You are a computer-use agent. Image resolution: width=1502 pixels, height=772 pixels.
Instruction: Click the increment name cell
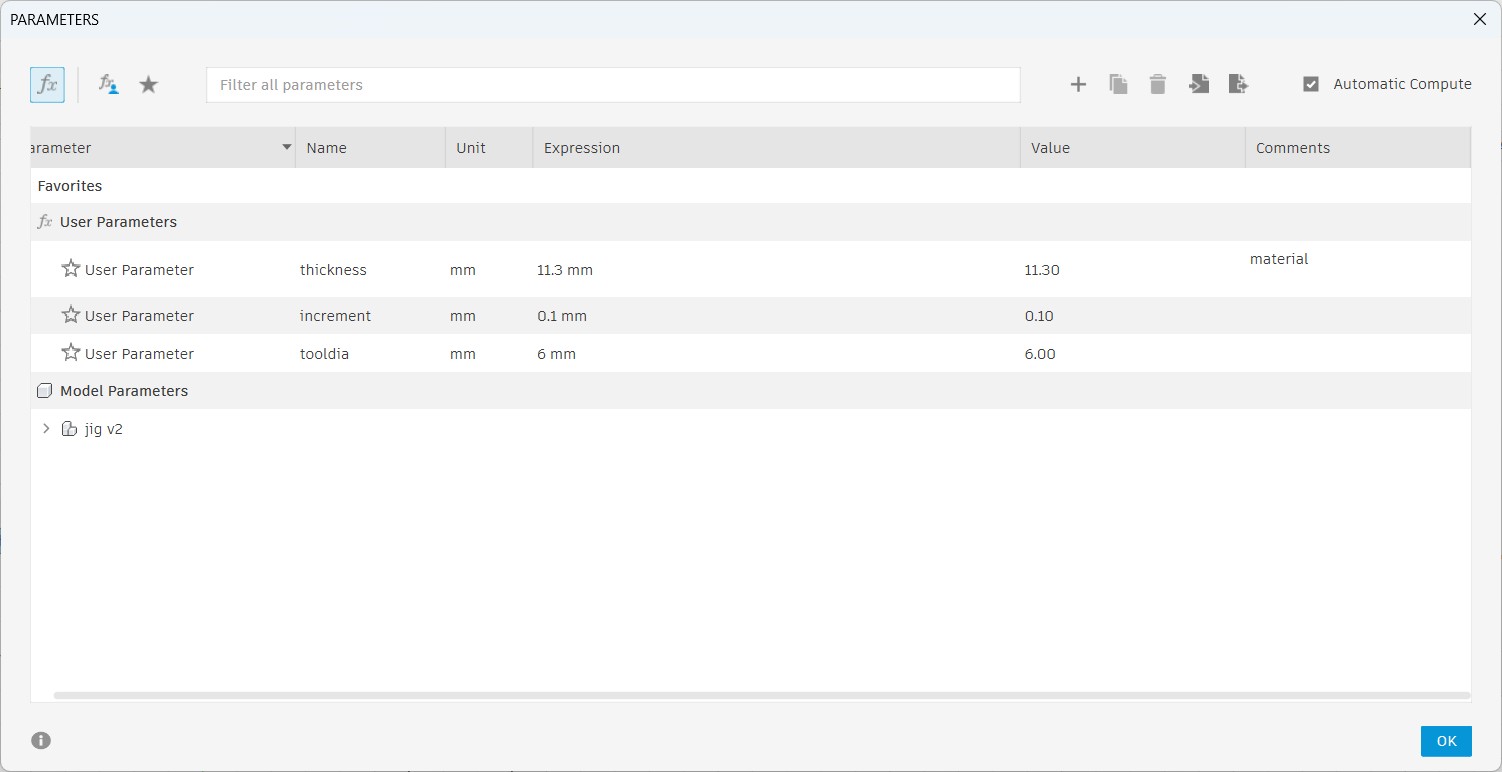(x=335, y=316)
